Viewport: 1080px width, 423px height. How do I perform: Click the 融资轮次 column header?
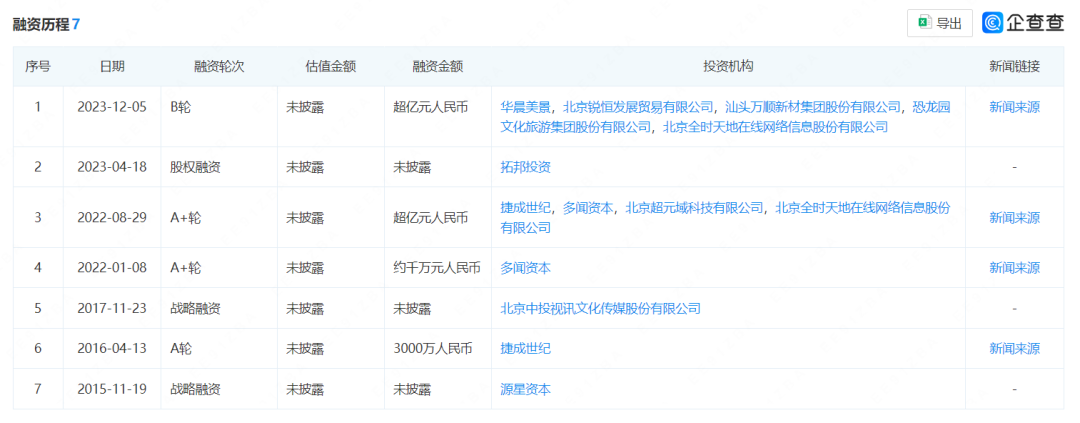[x=219, y=67]
